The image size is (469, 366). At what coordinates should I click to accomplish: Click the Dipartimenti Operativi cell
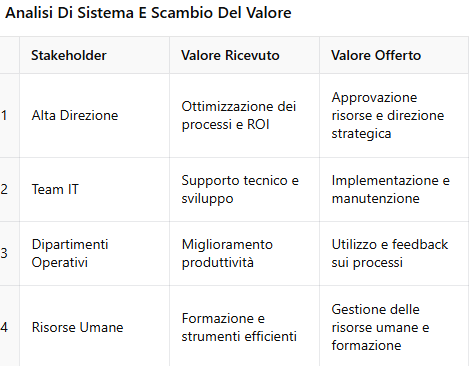click(94, 253)
